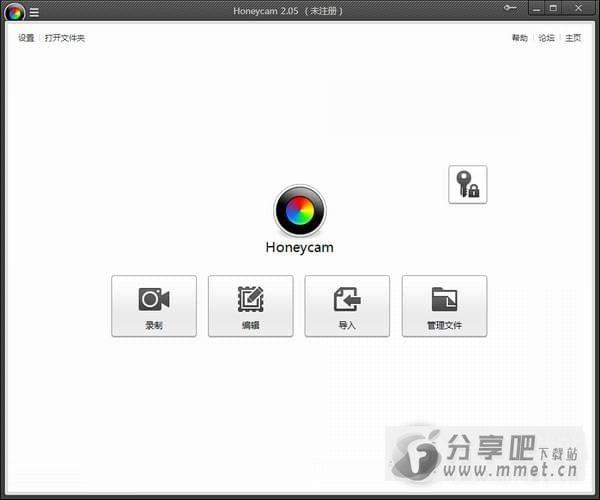The width and height of the screenshot is (600, 500).
Task: Close the Honeycam window
Action: tap(578, 8)
